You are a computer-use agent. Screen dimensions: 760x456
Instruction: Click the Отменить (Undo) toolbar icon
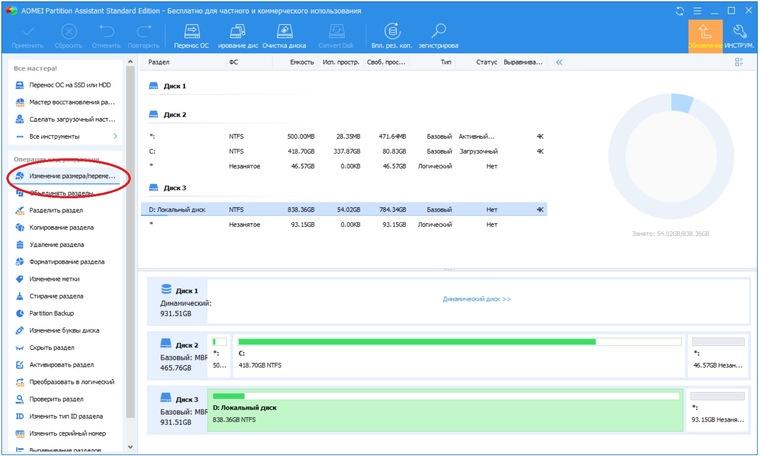[x=106, y=36]
